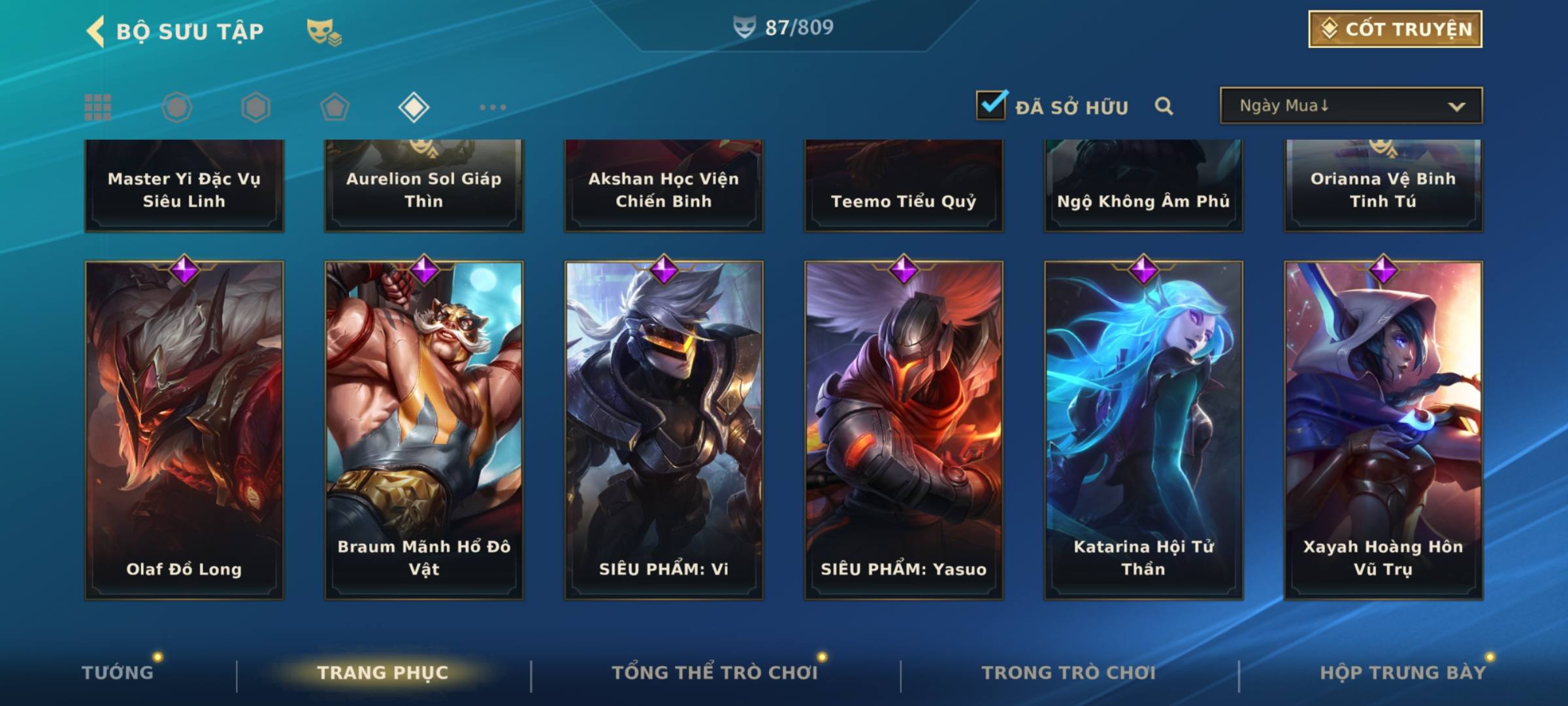Select the diamond rarity filter icon

414,107
